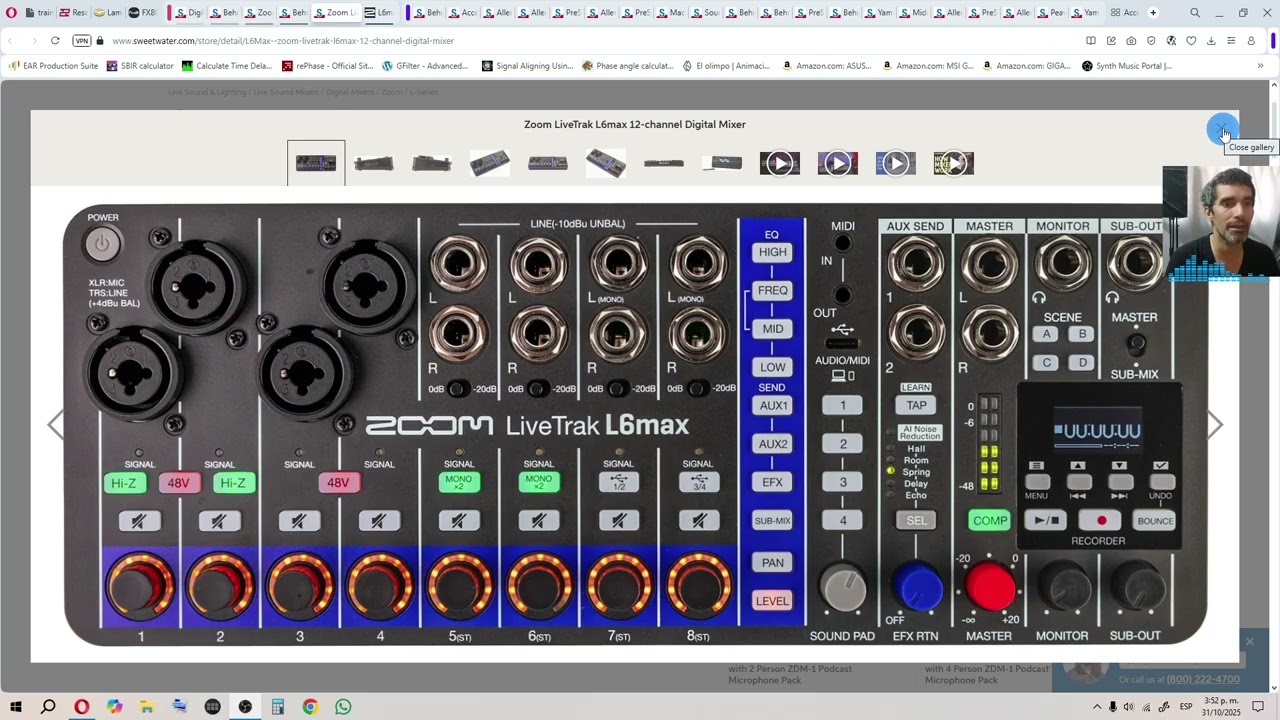1280x720 pixels.
Task: Open Opera Easy Setup sliders icon
Action: 1231,41
